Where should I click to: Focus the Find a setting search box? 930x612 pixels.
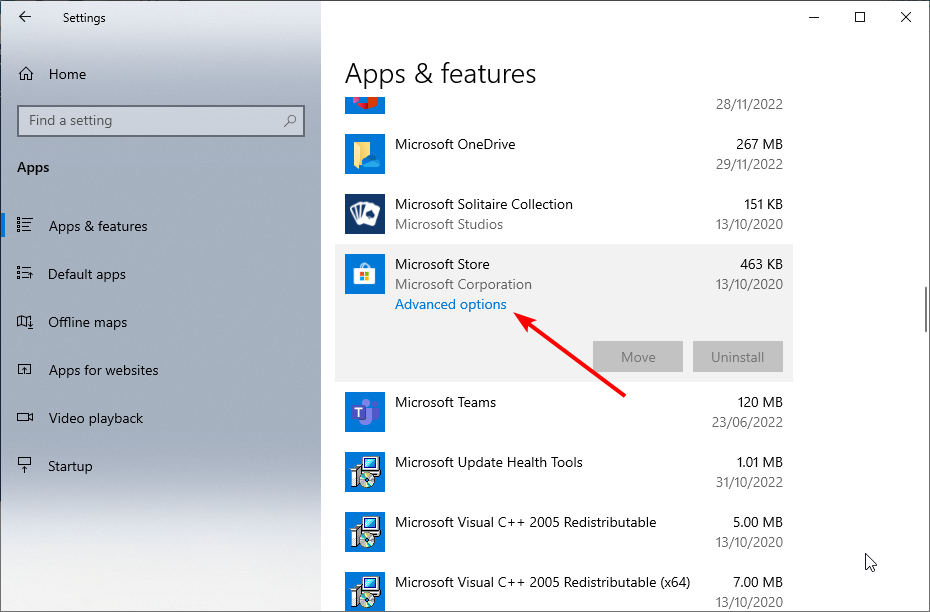161,121
